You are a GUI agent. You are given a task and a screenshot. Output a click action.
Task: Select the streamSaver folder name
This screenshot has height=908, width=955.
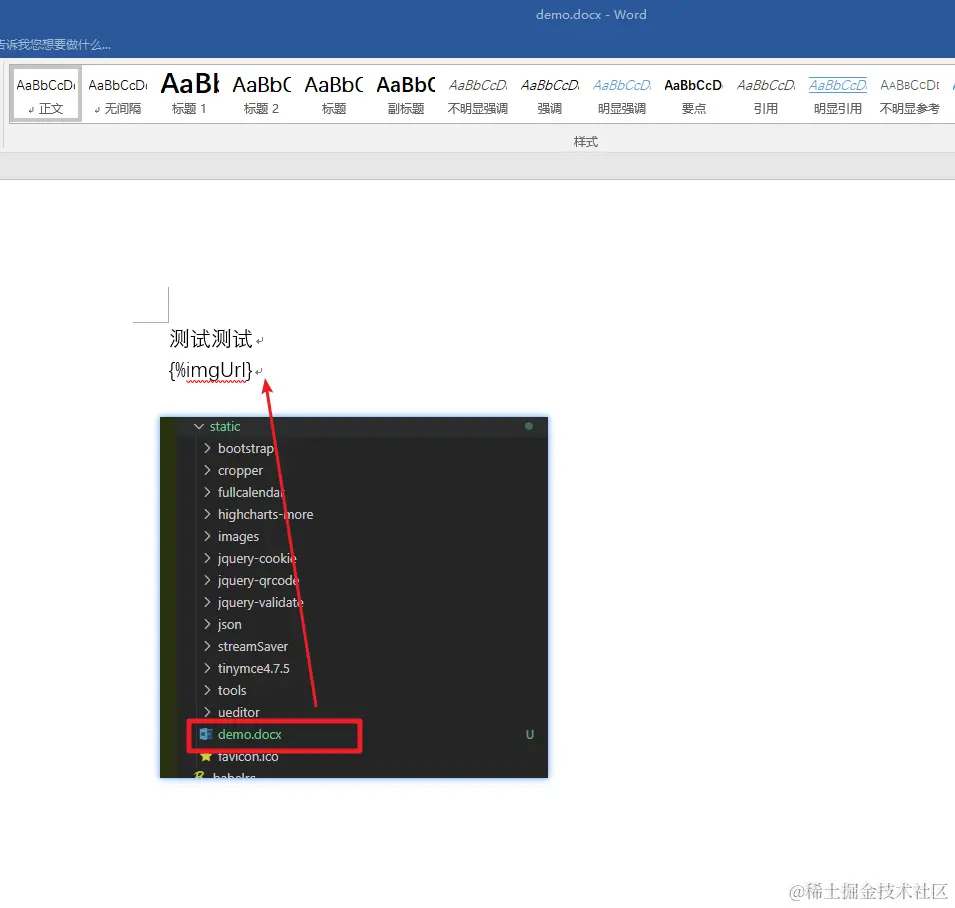pyautogui.click(x=253, y=646)
